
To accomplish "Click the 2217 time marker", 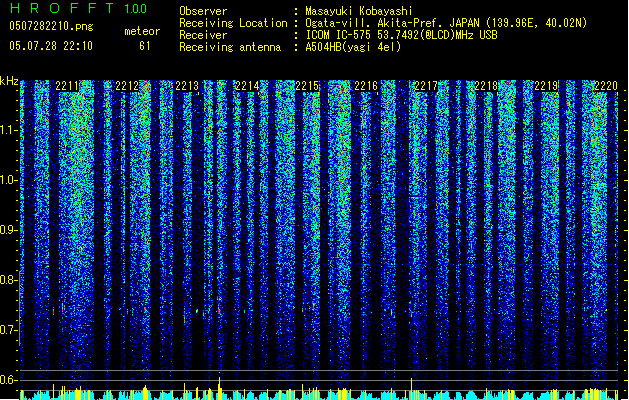I will 426,86.
